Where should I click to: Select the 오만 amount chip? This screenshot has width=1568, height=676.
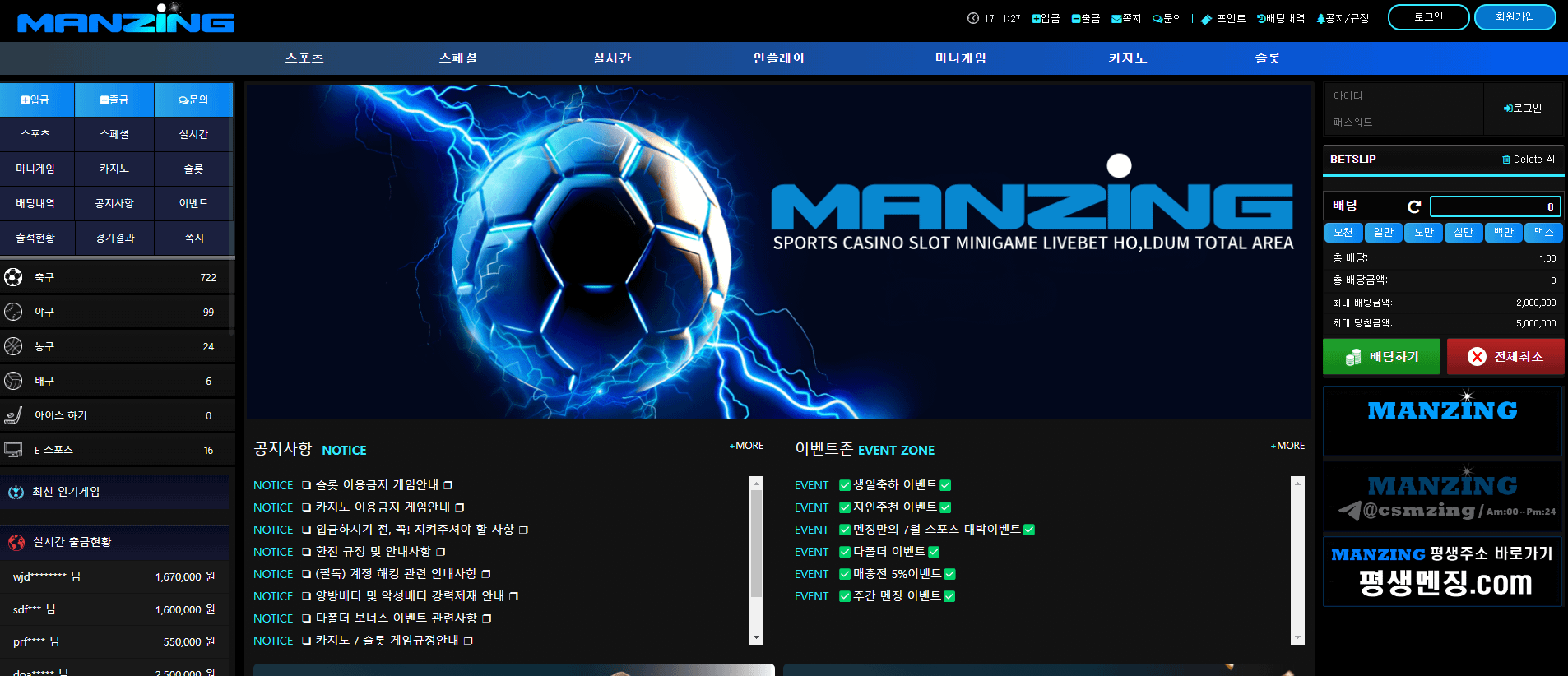[x=1424, y=233]
